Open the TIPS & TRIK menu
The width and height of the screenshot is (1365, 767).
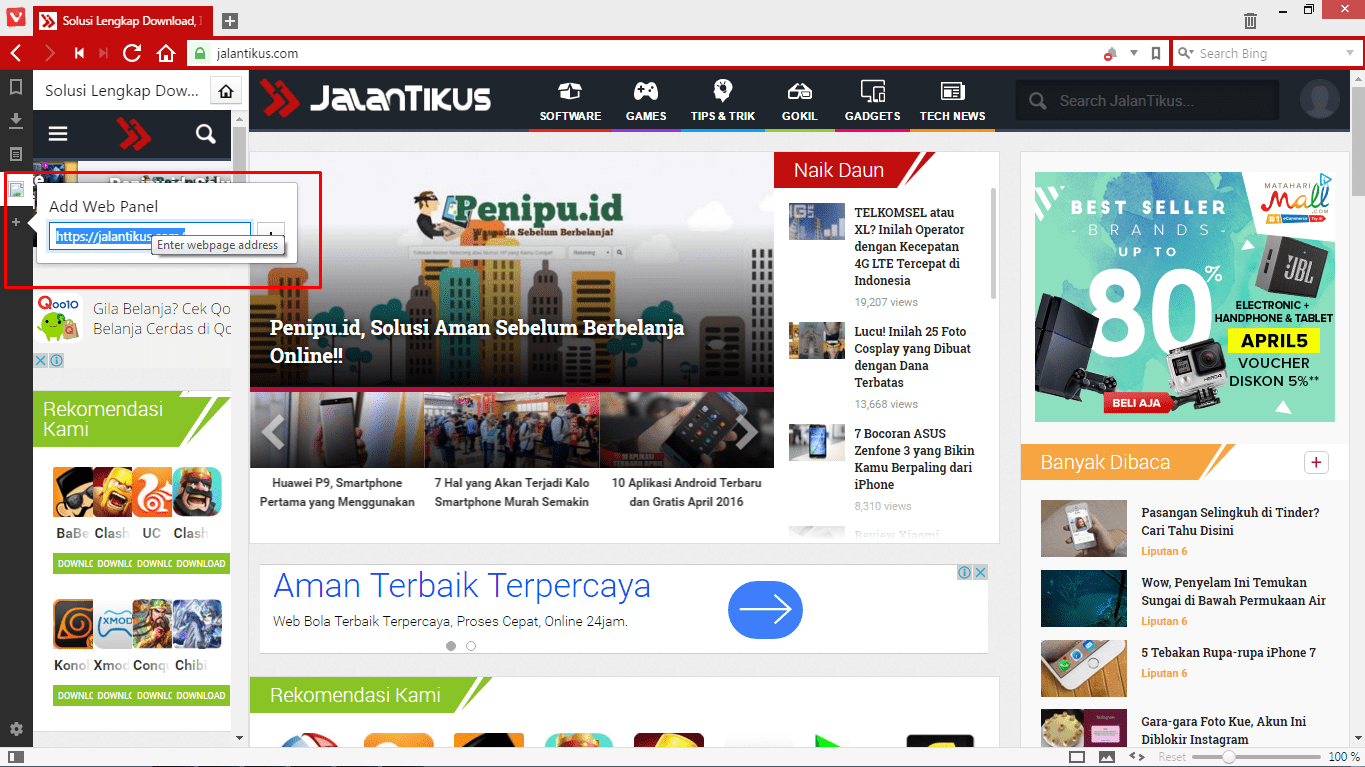(722, 102)
